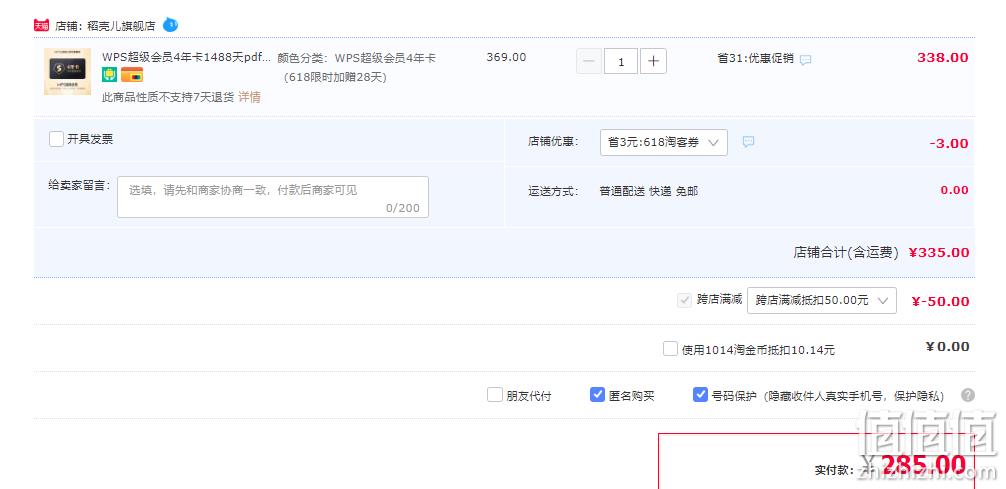Uncheck the 匿名购买 checkbox
The image size is (1006, 489).
pos(597,395)
